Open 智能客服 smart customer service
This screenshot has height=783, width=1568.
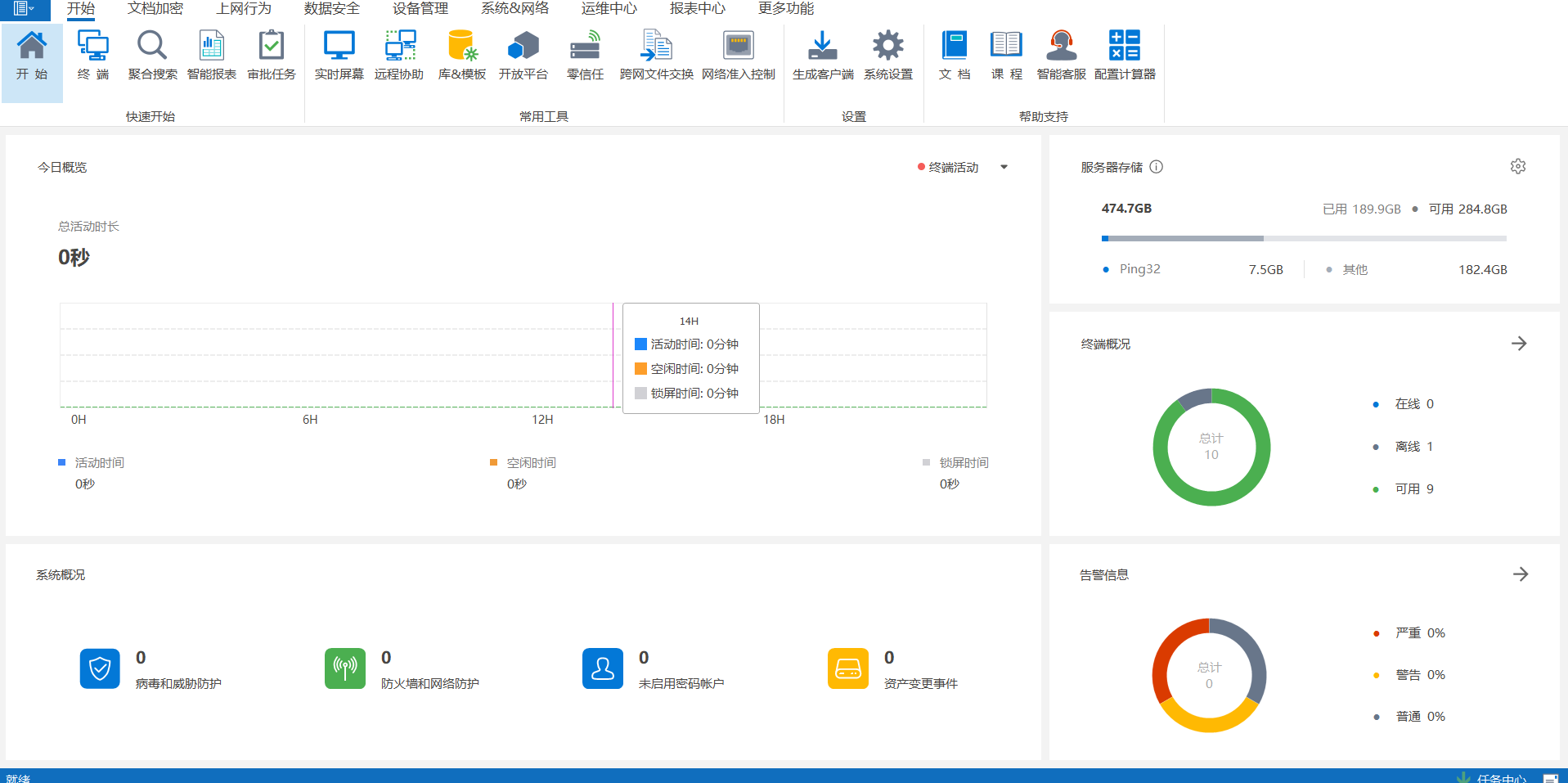(1061, 55)
